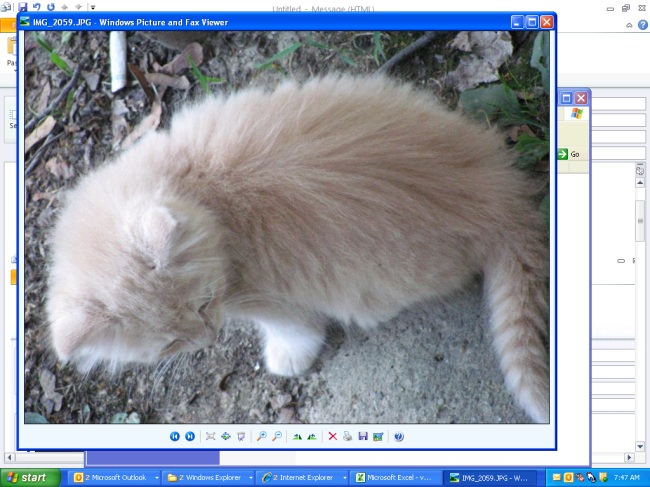650x487 pixels.
Task: Rotate the image counterclockwise
Action: point(312,437)
